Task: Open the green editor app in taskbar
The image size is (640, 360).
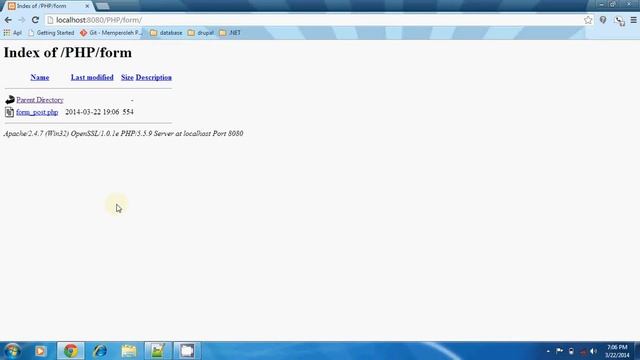Action: pyautogui.click(x=158, y=351)
